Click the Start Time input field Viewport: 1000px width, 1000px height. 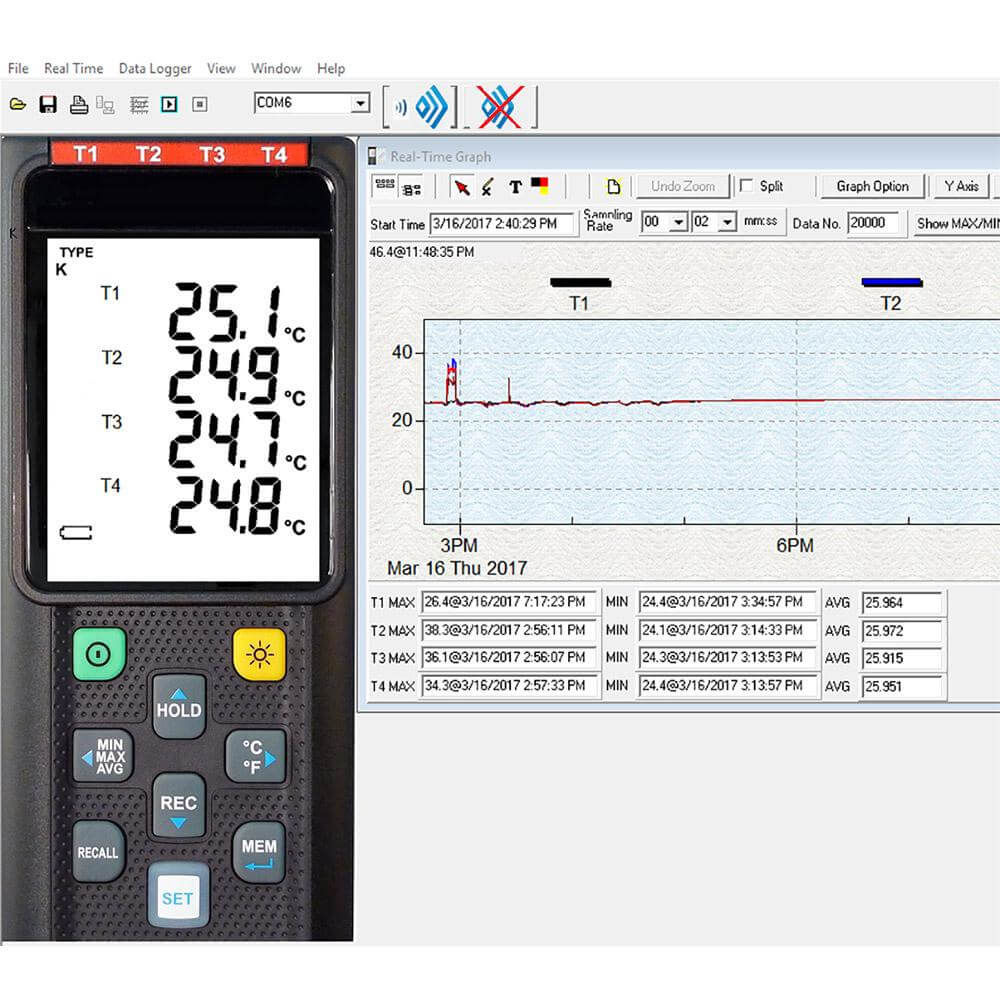502,224
